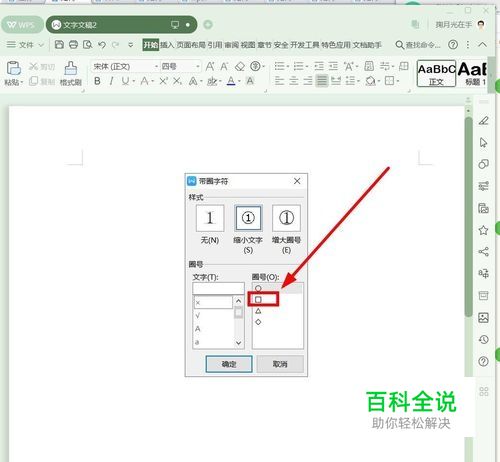Choose the diamond enclosure in 圈号 list
The image size is (500, 462).
pos(258,322)
